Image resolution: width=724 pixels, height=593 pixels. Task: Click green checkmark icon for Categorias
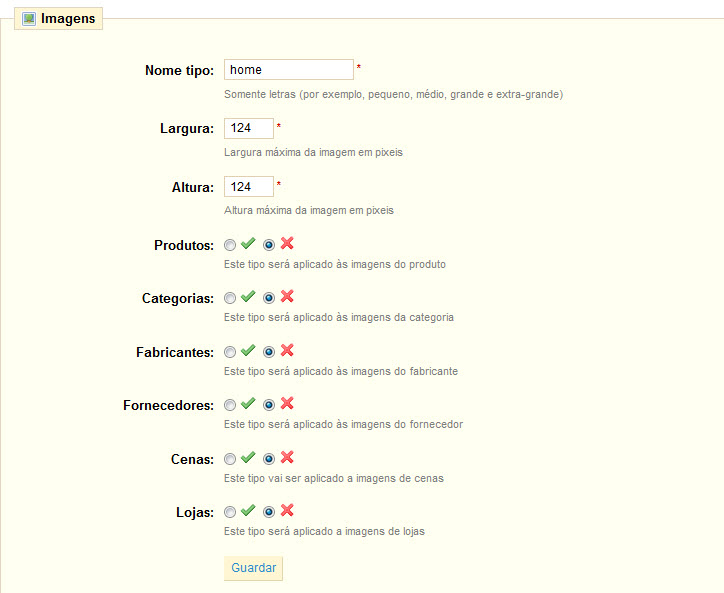tap(248, 296)
